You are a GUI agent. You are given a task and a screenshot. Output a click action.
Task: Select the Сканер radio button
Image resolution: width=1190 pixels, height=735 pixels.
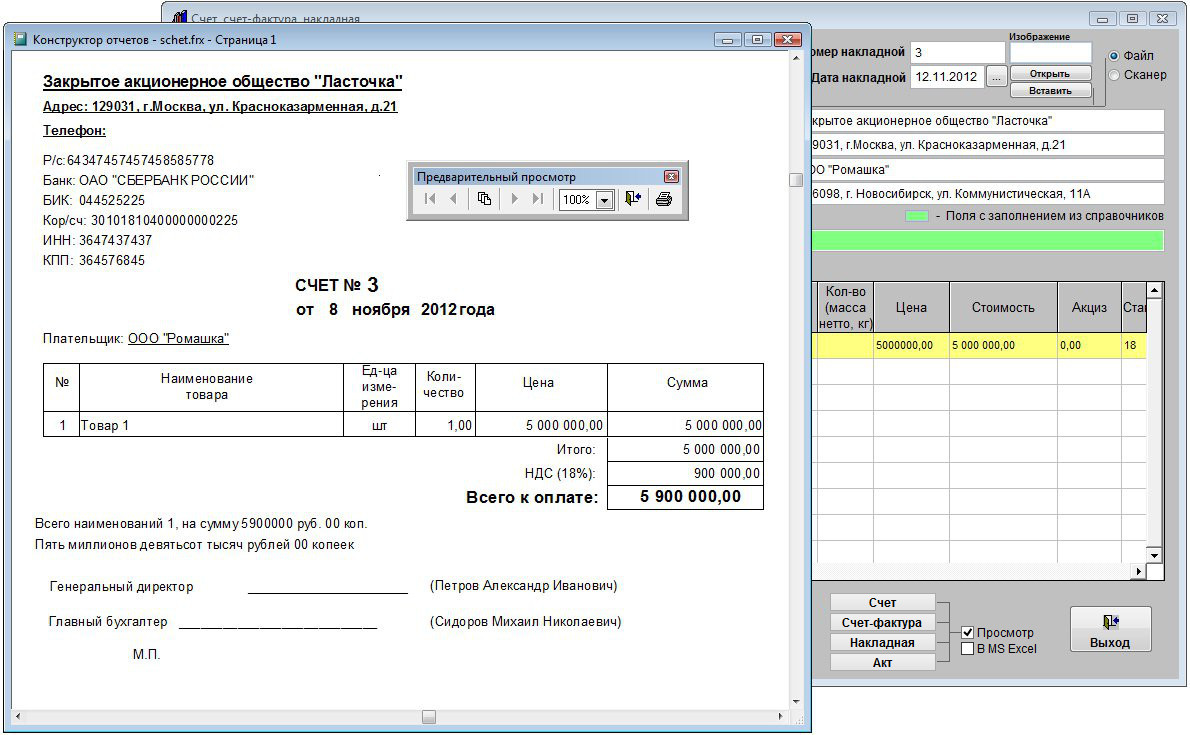(1114, 74)
